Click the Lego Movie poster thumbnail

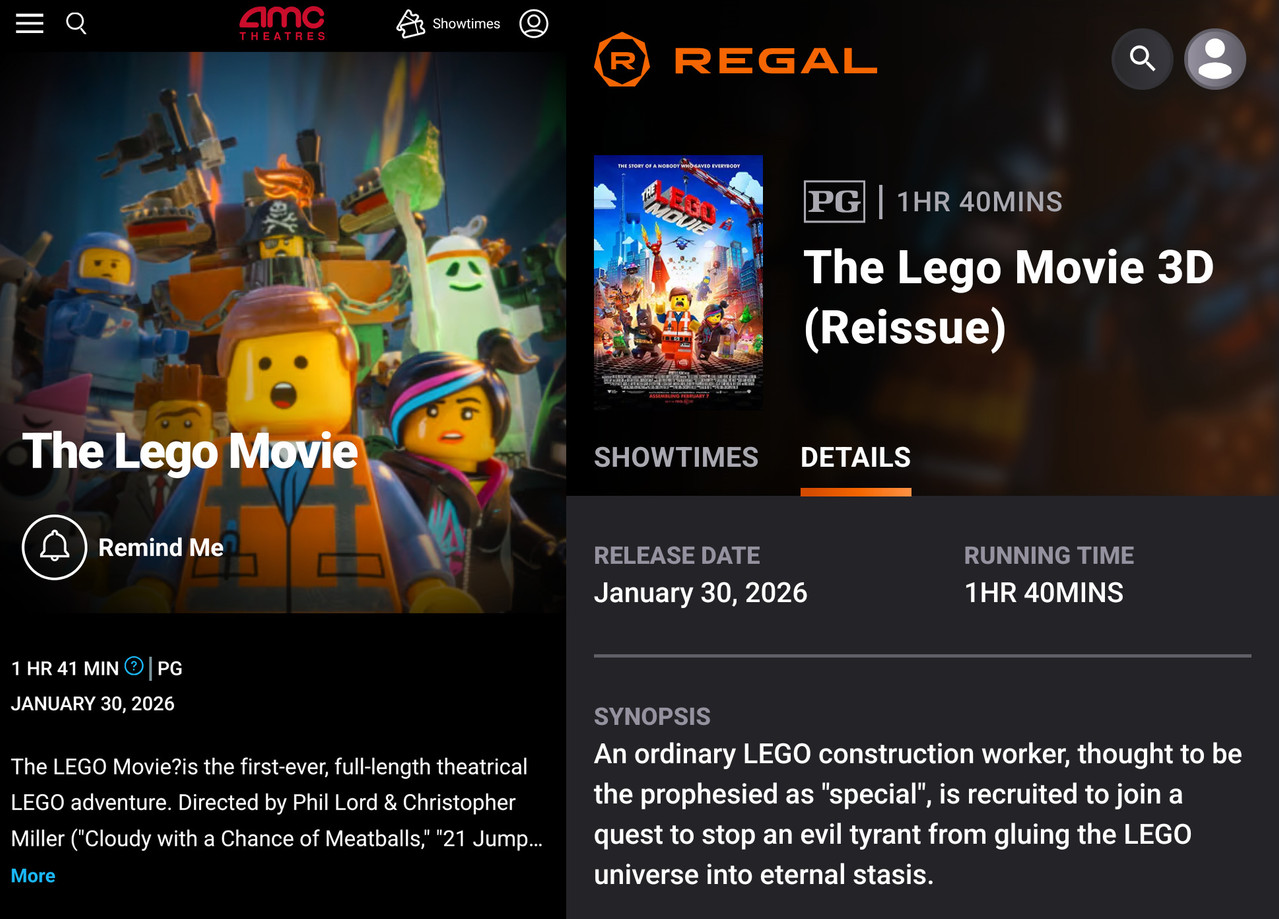678,282
